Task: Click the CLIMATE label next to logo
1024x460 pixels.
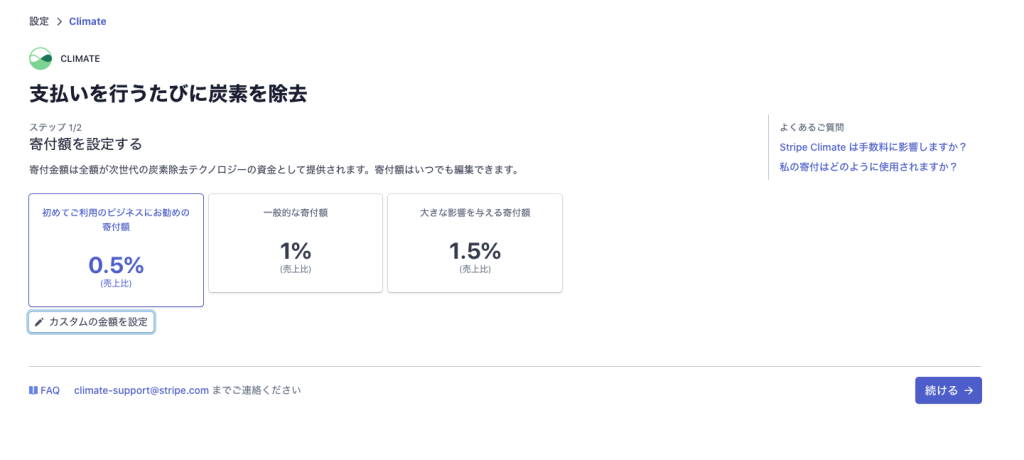Action: click(80, 58)
